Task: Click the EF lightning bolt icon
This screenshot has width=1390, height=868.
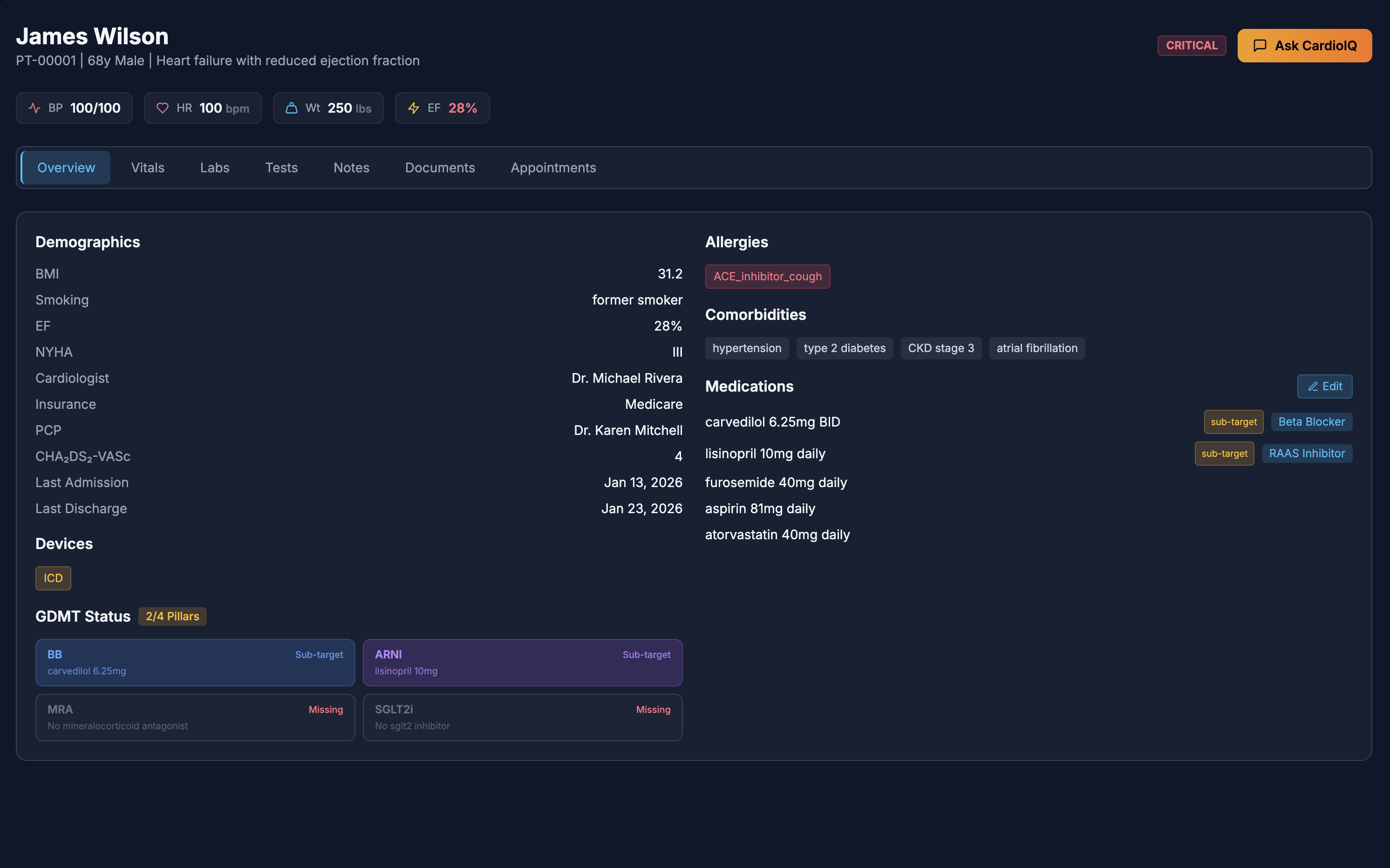Action: 413,108
